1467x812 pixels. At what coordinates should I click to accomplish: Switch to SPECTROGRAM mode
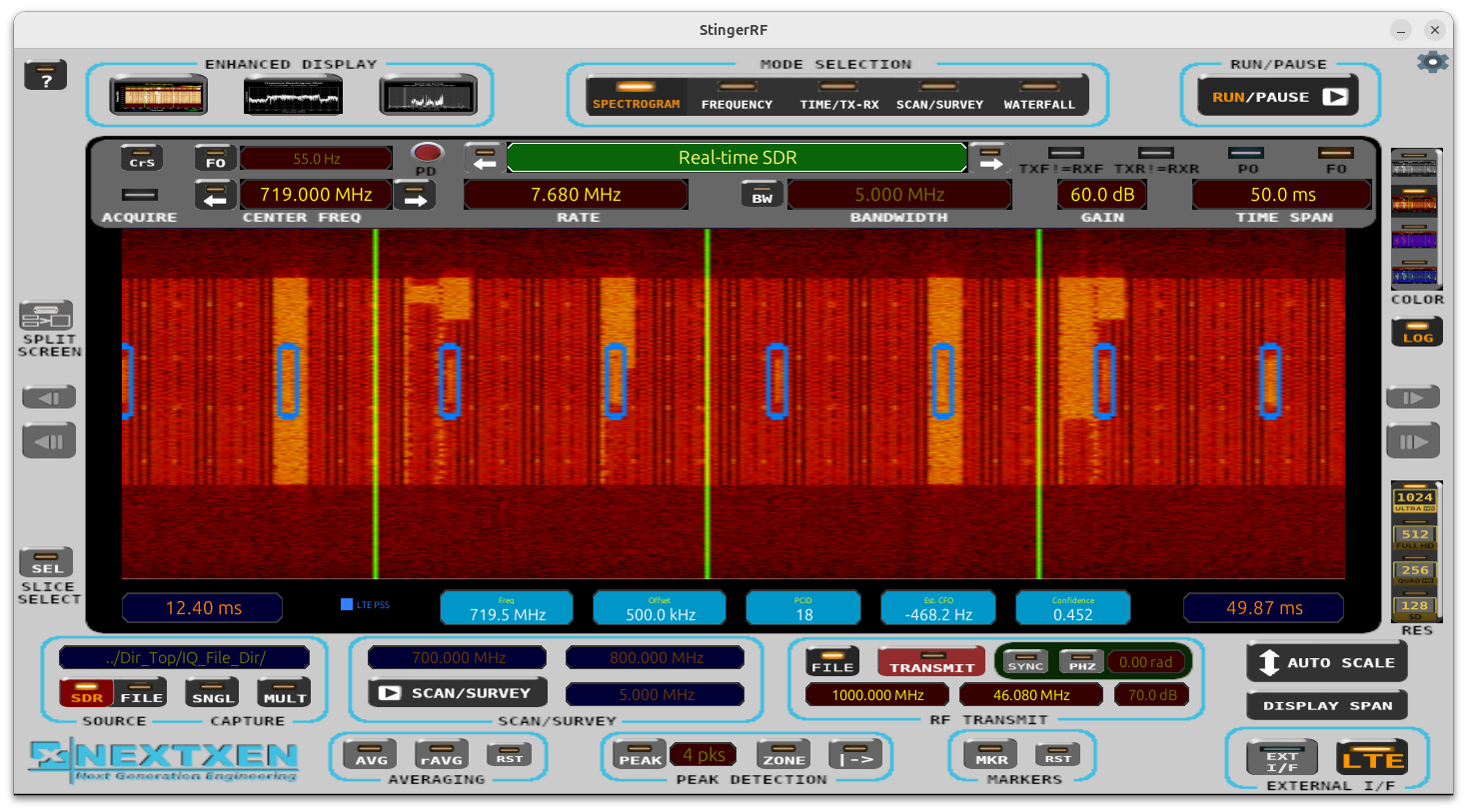(x=636, y=97)
